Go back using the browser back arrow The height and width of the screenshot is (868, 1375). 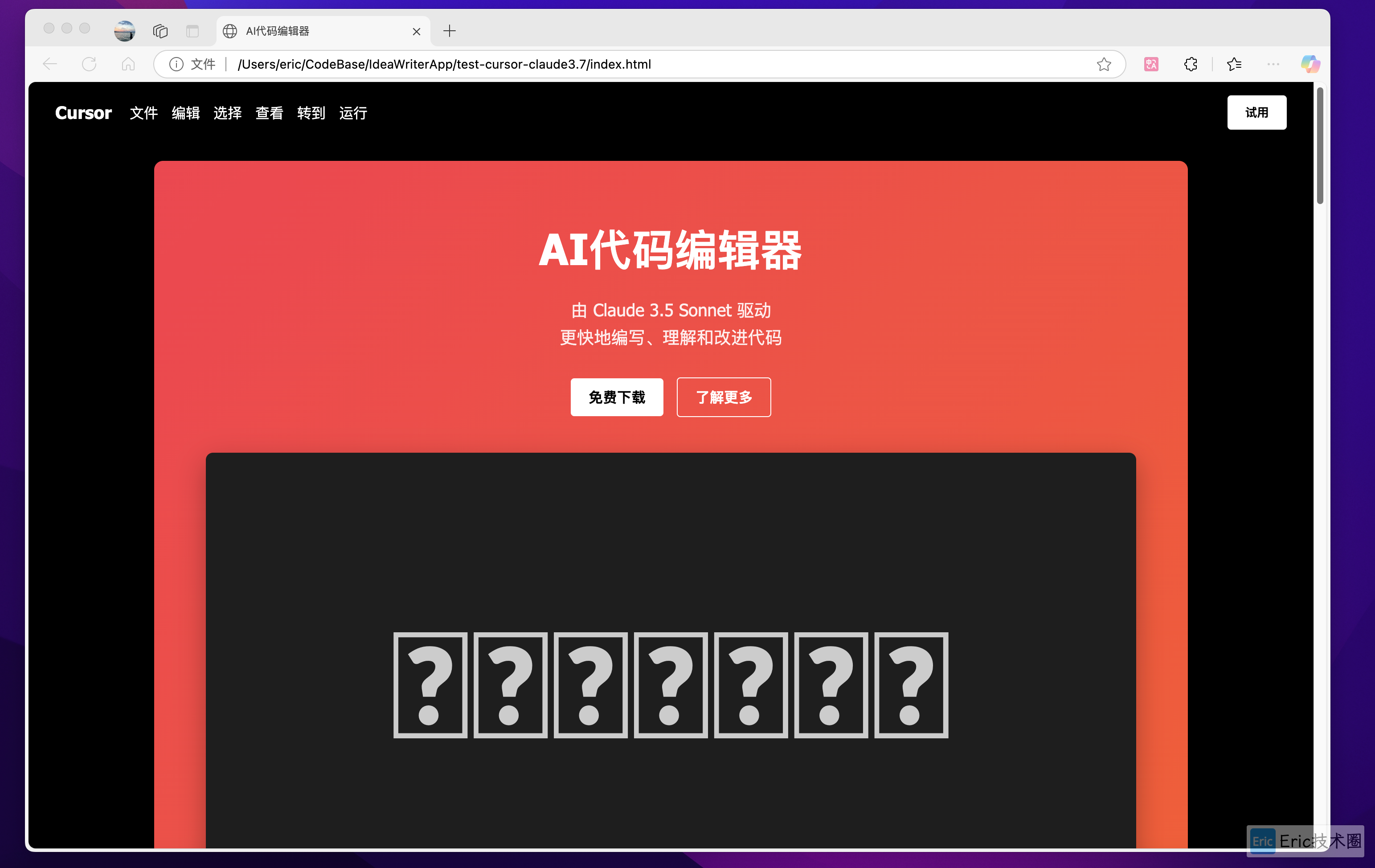(50, 64)
